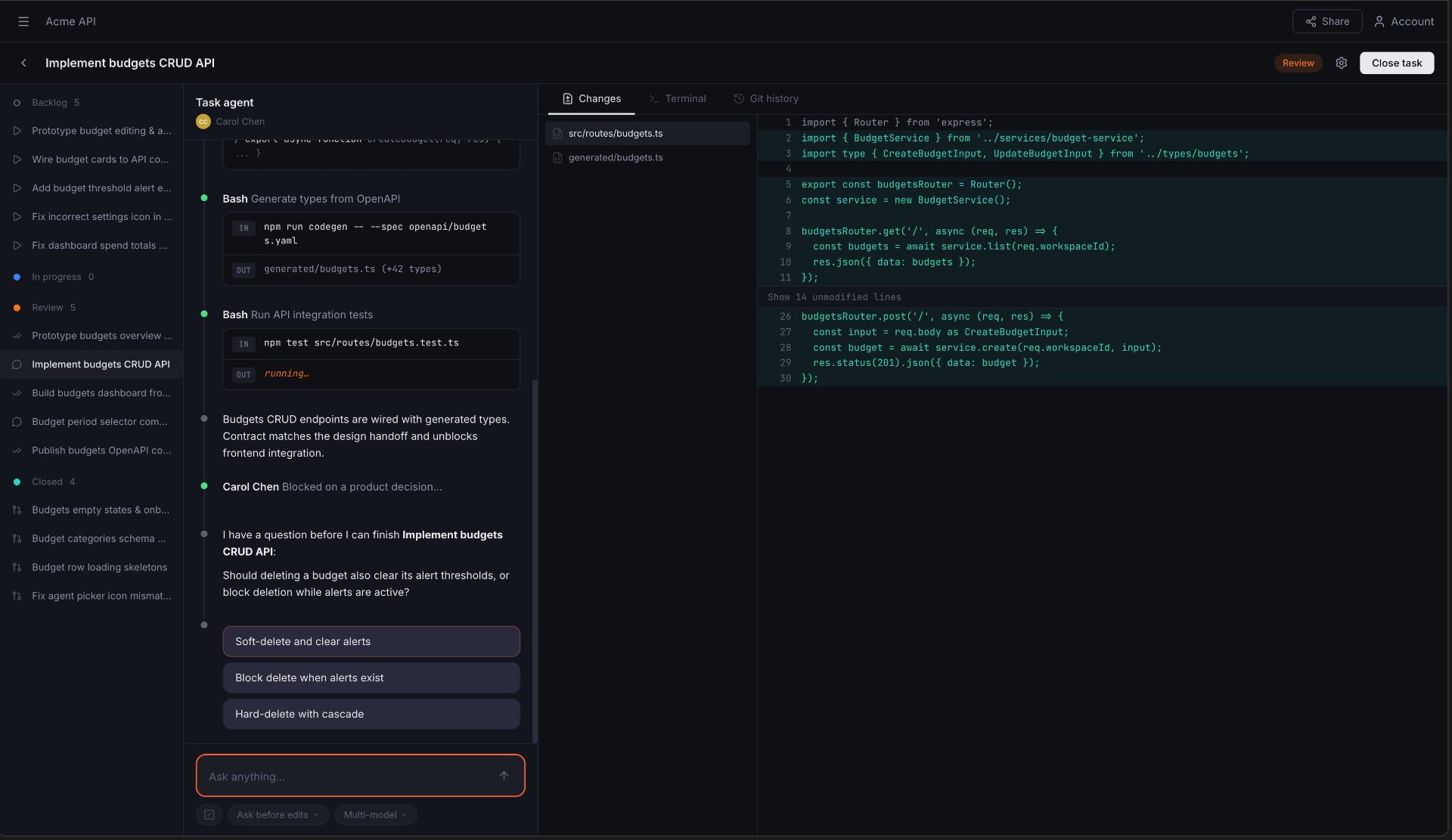Open task settings gear
The height and width of the screenshot is (840, 1452).
tap(1341, 63)
